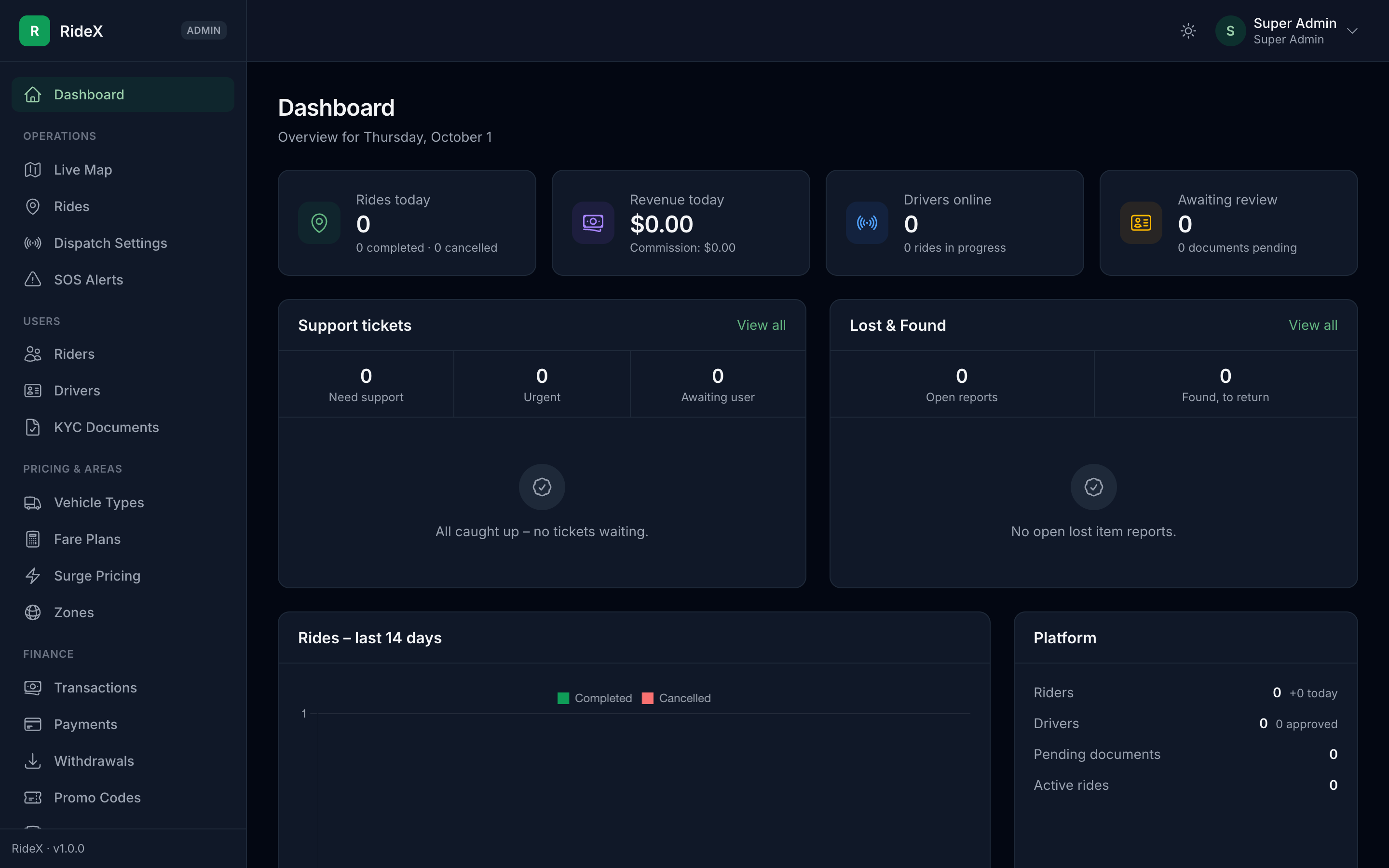Click the purple cash icon on Revenue today card
1389x868 pixels.
coord(593,223)
